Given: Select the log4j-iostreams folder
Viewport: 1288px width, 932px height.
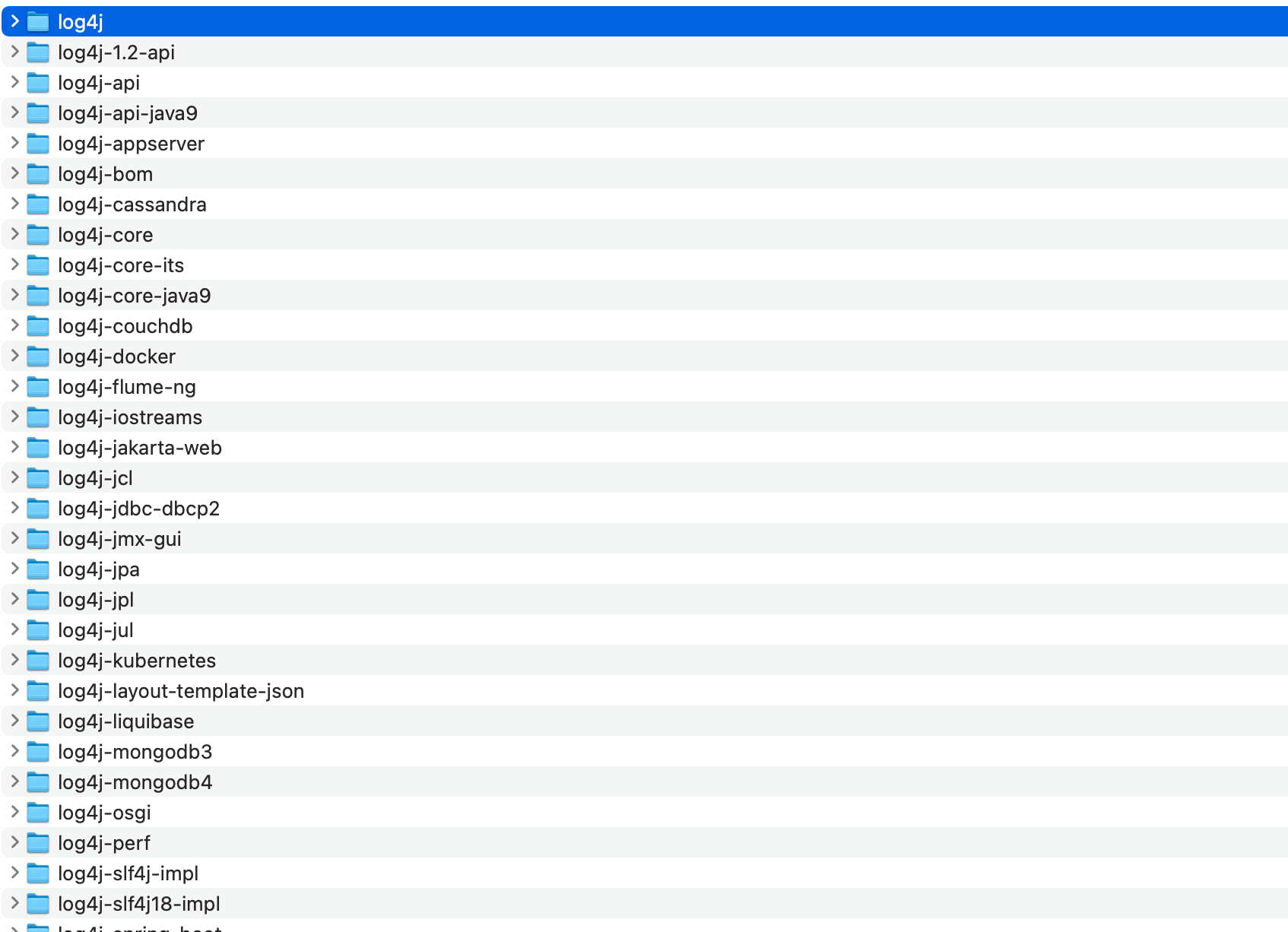Looking at the screenshot, I should pyautogui.click(x=129, y=417).
